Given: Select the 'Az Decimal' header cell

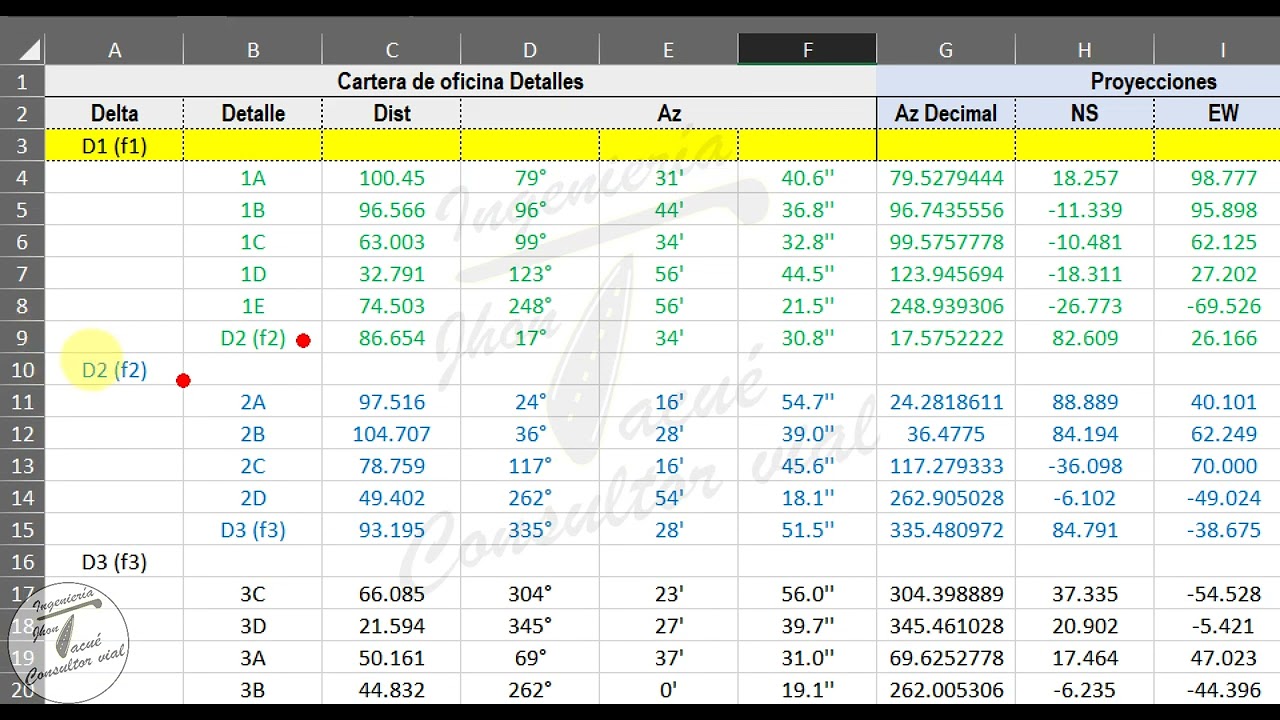Looking at the screenshot, I should 946,113.
